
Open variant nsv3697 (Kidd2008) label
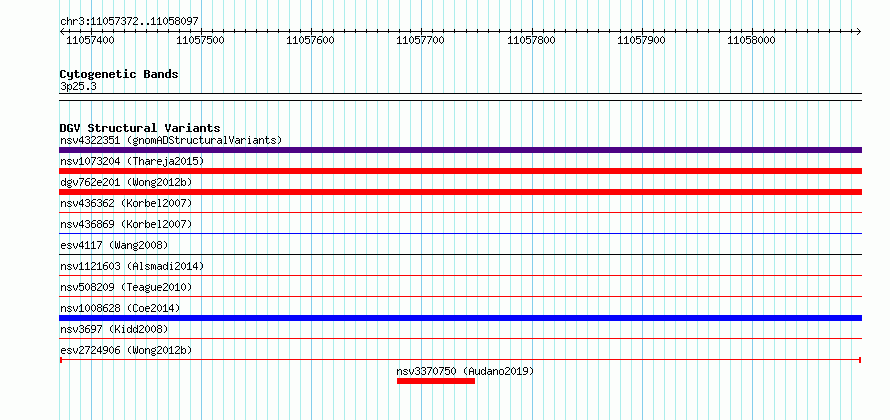click(115, 329)
